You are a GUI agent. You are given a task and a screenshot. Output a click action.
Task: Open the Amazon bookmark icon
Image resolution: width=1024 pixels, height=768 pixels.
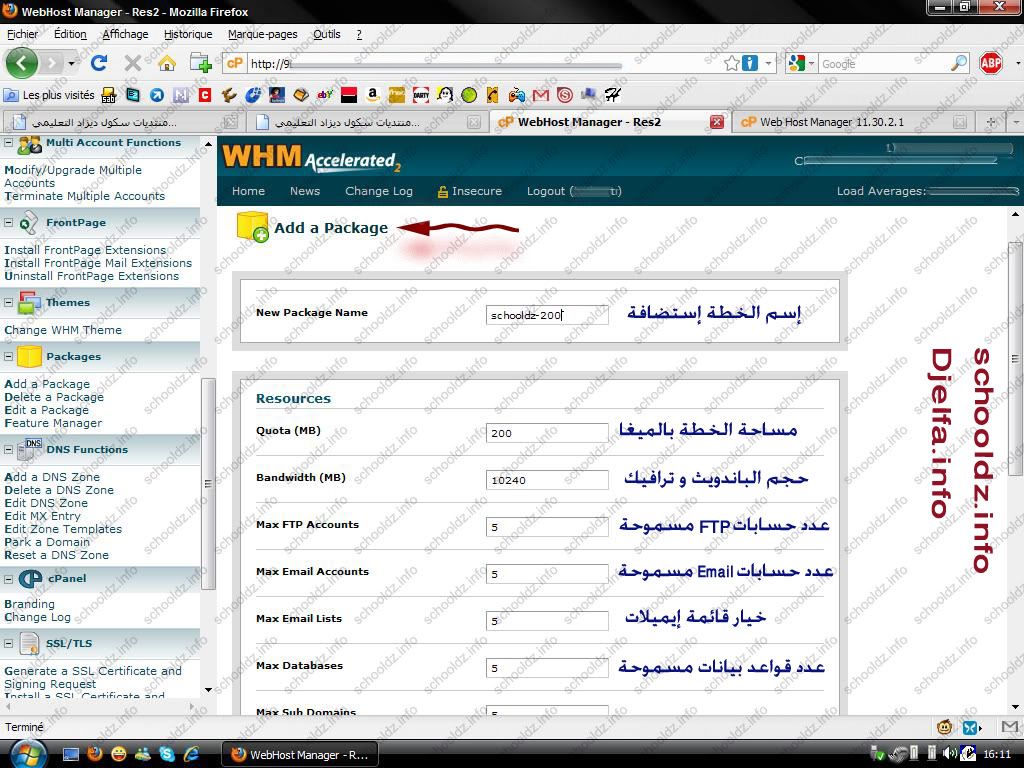click(372, 95)
